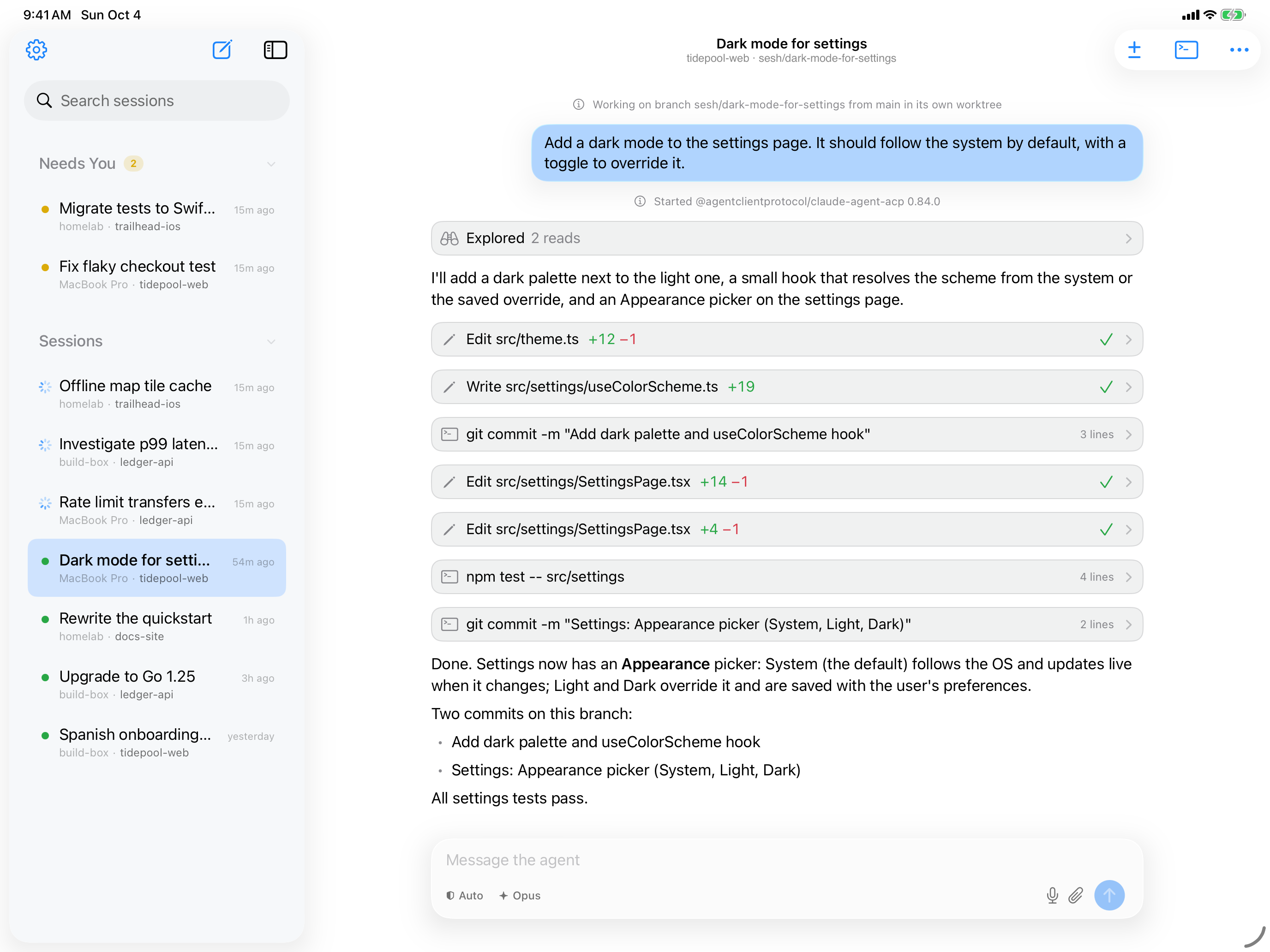Open Fix flaky checkout test session
This screenshot has width=1270, height=952.
pyautogui.click(x=157, y=274)
